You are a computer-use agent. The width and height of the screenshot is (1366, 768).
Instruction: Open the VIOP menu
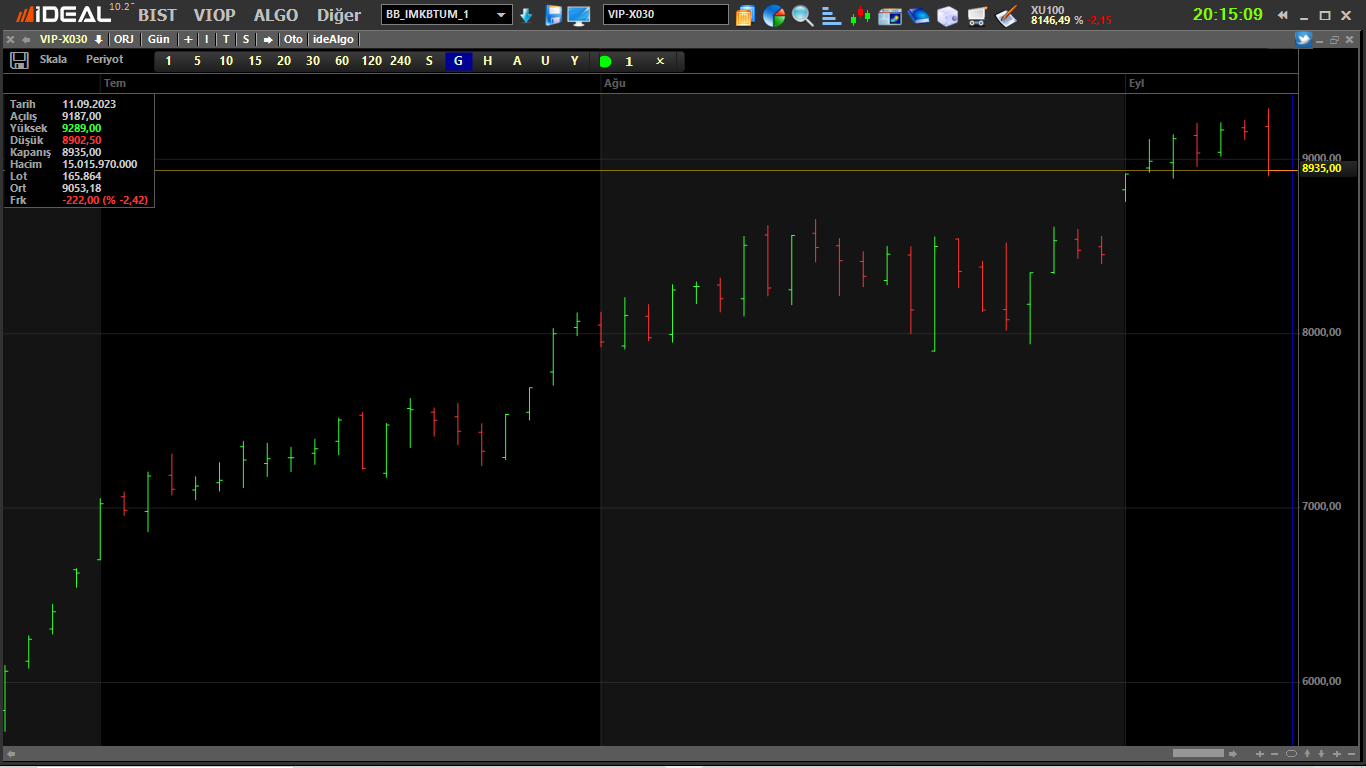pos(214,15)
